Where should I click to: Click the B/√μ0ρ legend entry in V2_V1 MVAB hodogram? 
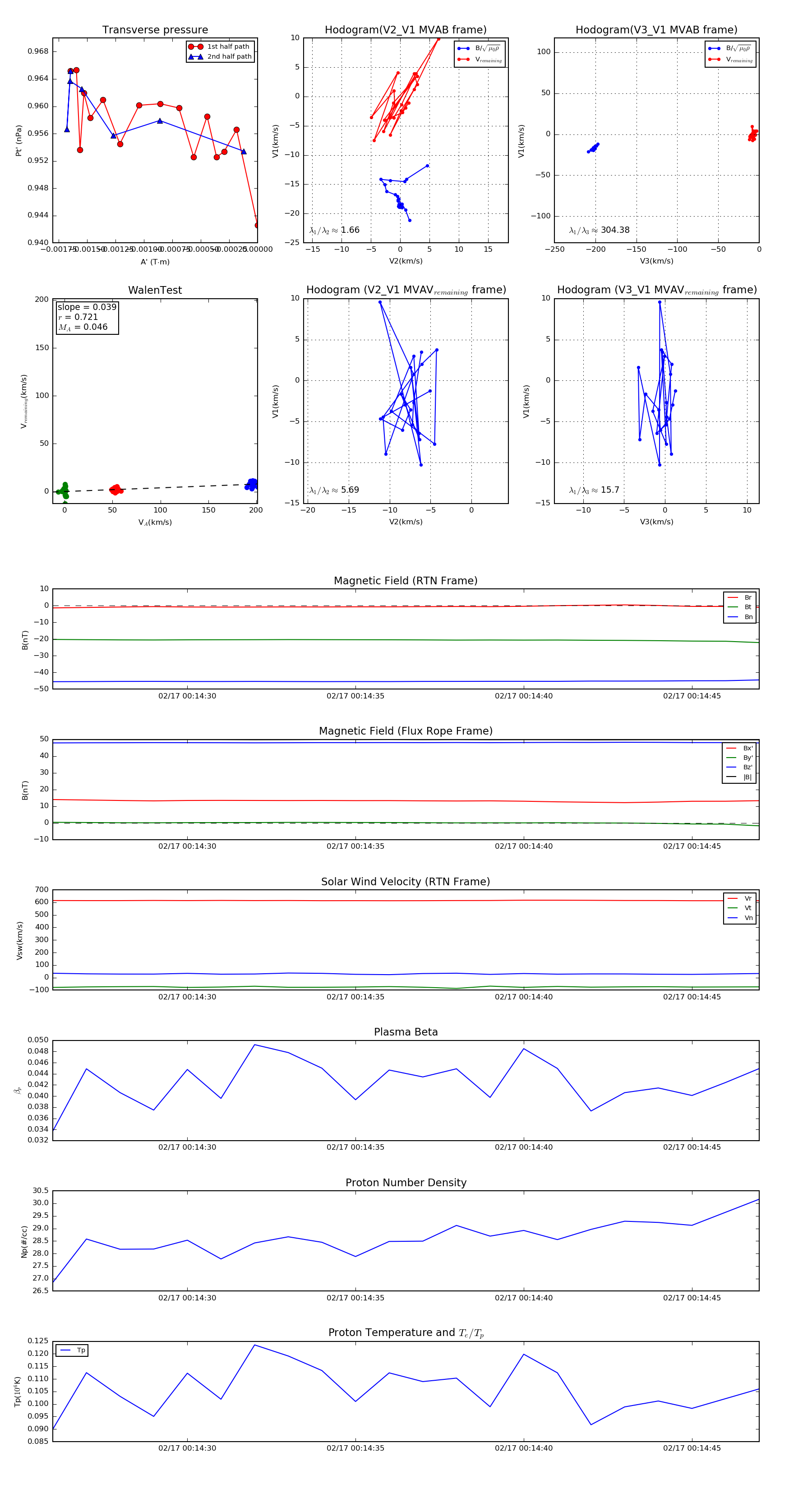[480, 49]
